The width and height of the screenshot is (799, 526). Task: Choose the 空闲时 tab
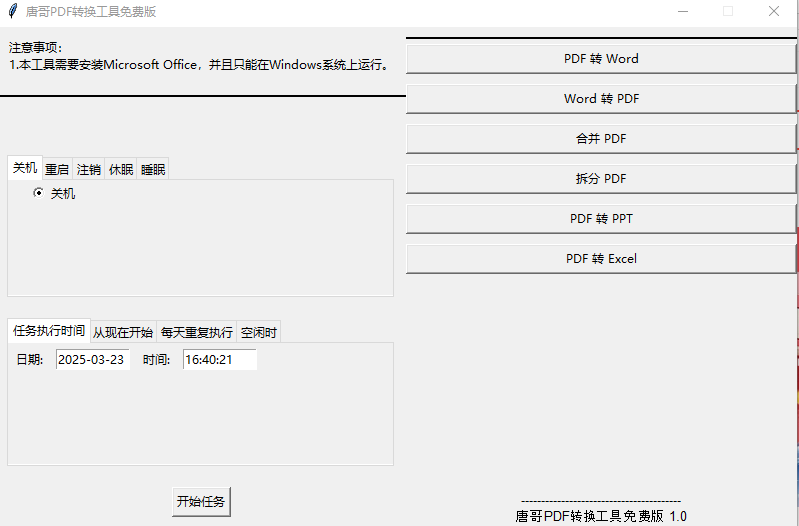pyautogui.click(x=259, y=332)
